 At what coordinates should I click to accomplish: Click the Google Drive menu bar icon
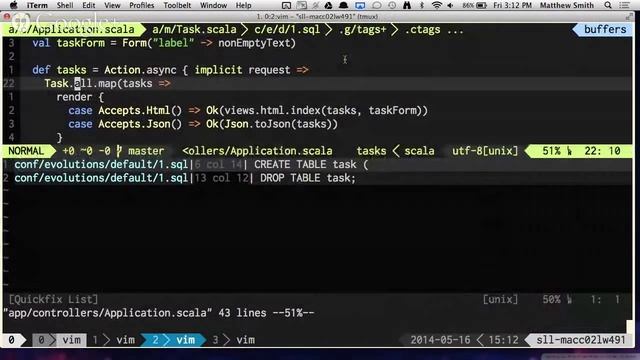(x=328, y=5)
